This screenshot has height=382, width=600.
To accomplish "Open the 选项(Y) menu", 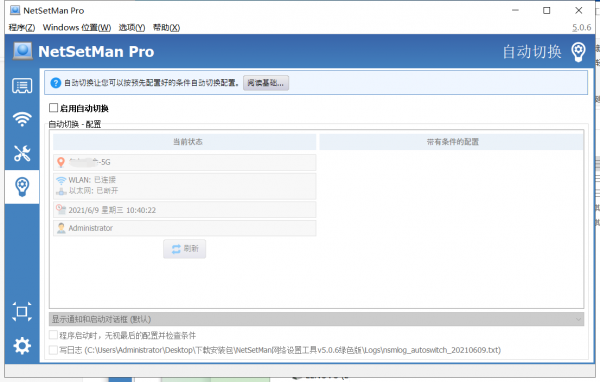I will tap(132, 28).
